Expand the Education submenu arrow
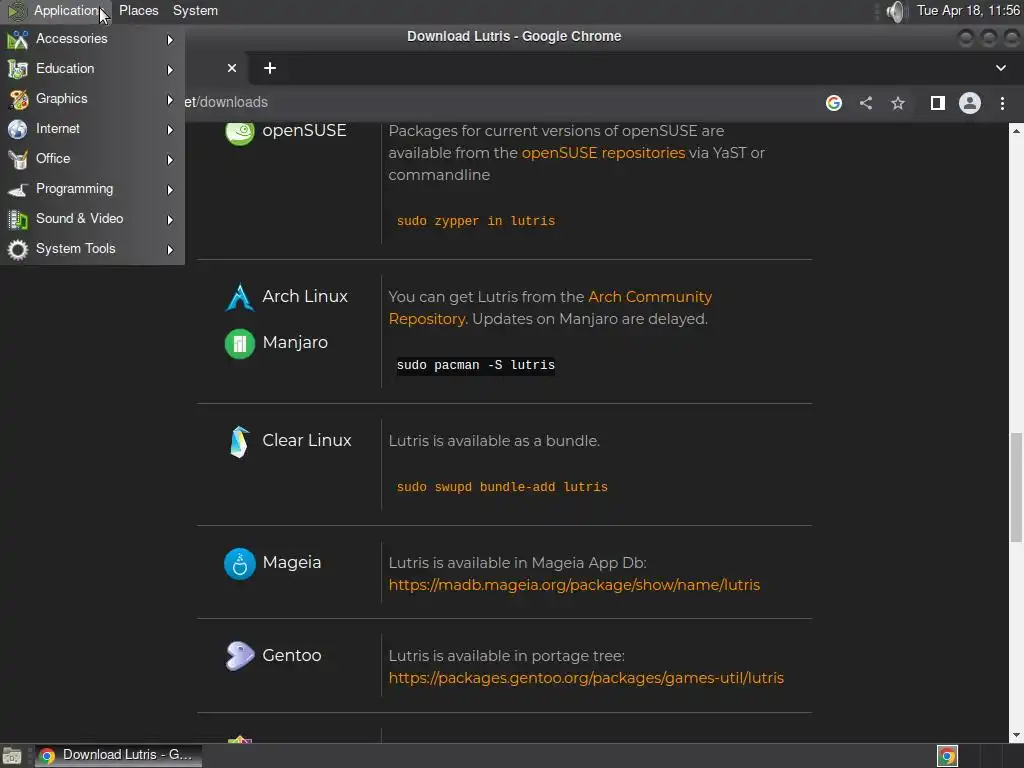1024x768 pixels. click(170, 70)
